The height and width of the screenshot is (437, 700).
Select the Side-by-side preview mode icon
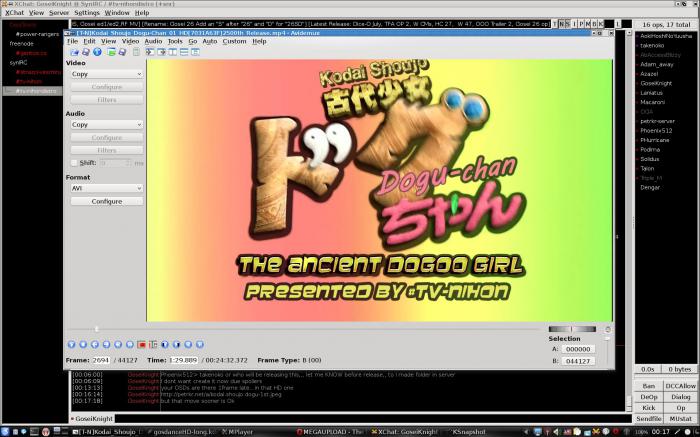[172, 52]
